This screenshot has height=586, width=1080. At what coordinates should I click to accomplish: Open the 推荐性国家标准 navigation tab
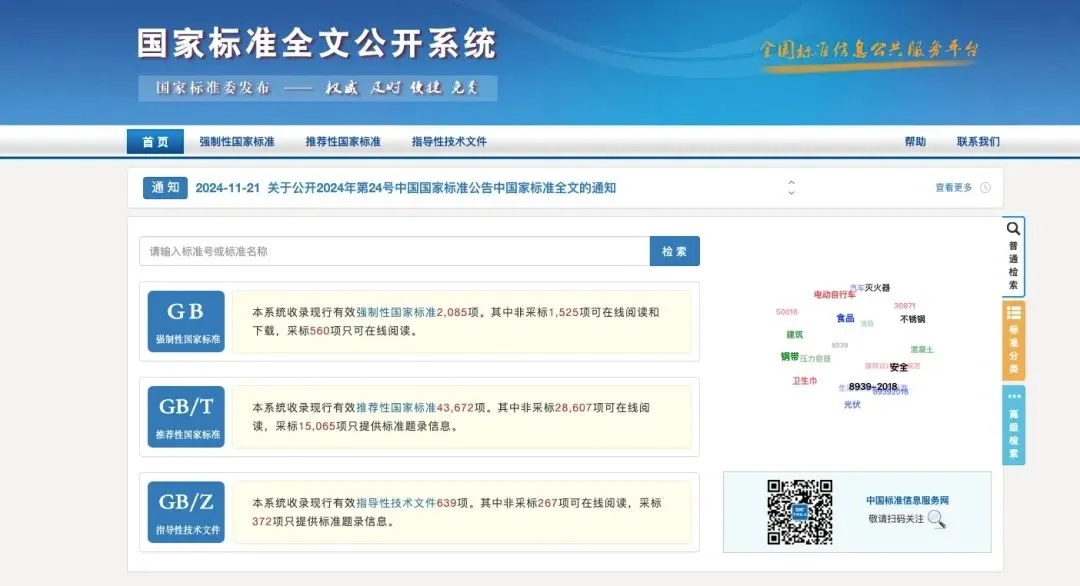tap(343, 142)
